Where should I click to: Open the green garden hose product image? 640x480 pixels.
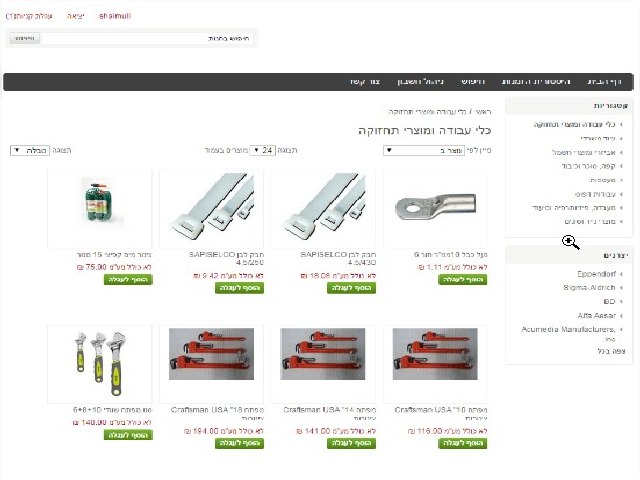click(x=99, y=207)
